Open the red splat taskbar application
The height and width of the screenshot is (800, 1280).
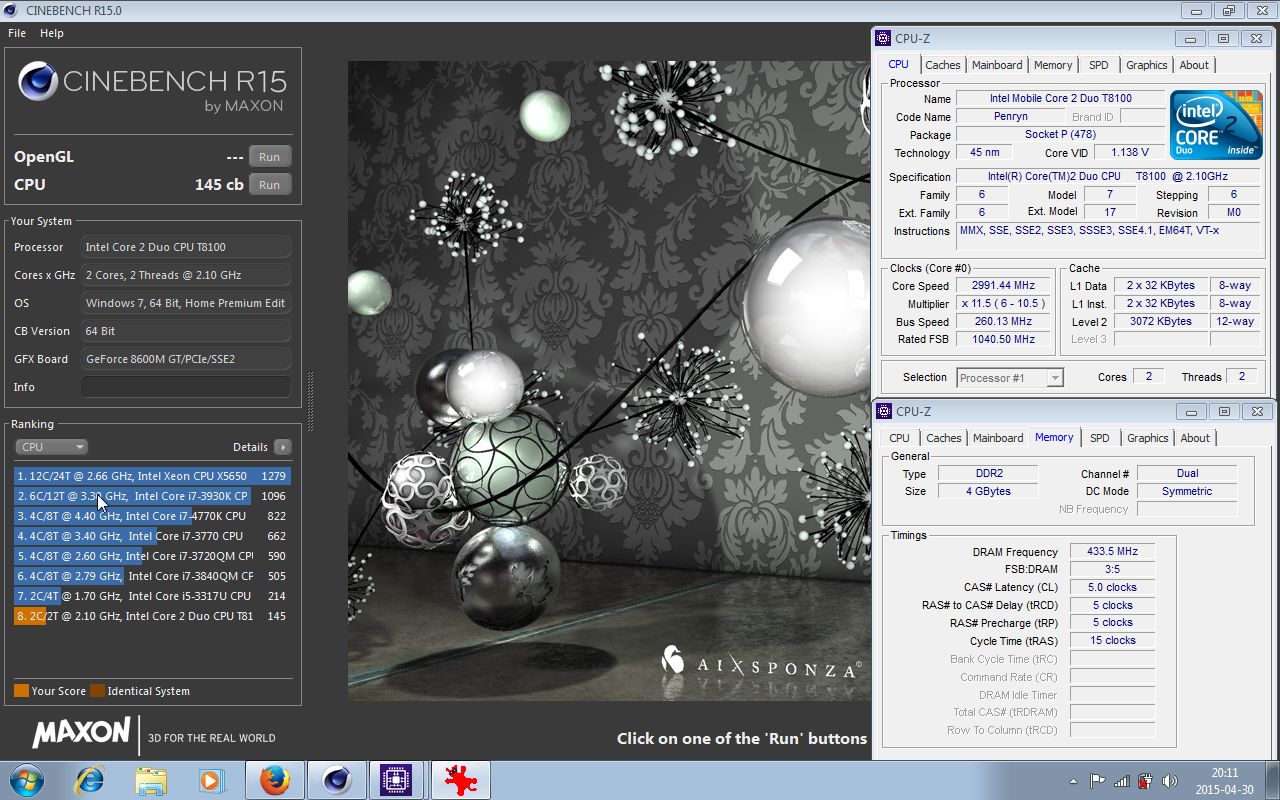[461, 780]
